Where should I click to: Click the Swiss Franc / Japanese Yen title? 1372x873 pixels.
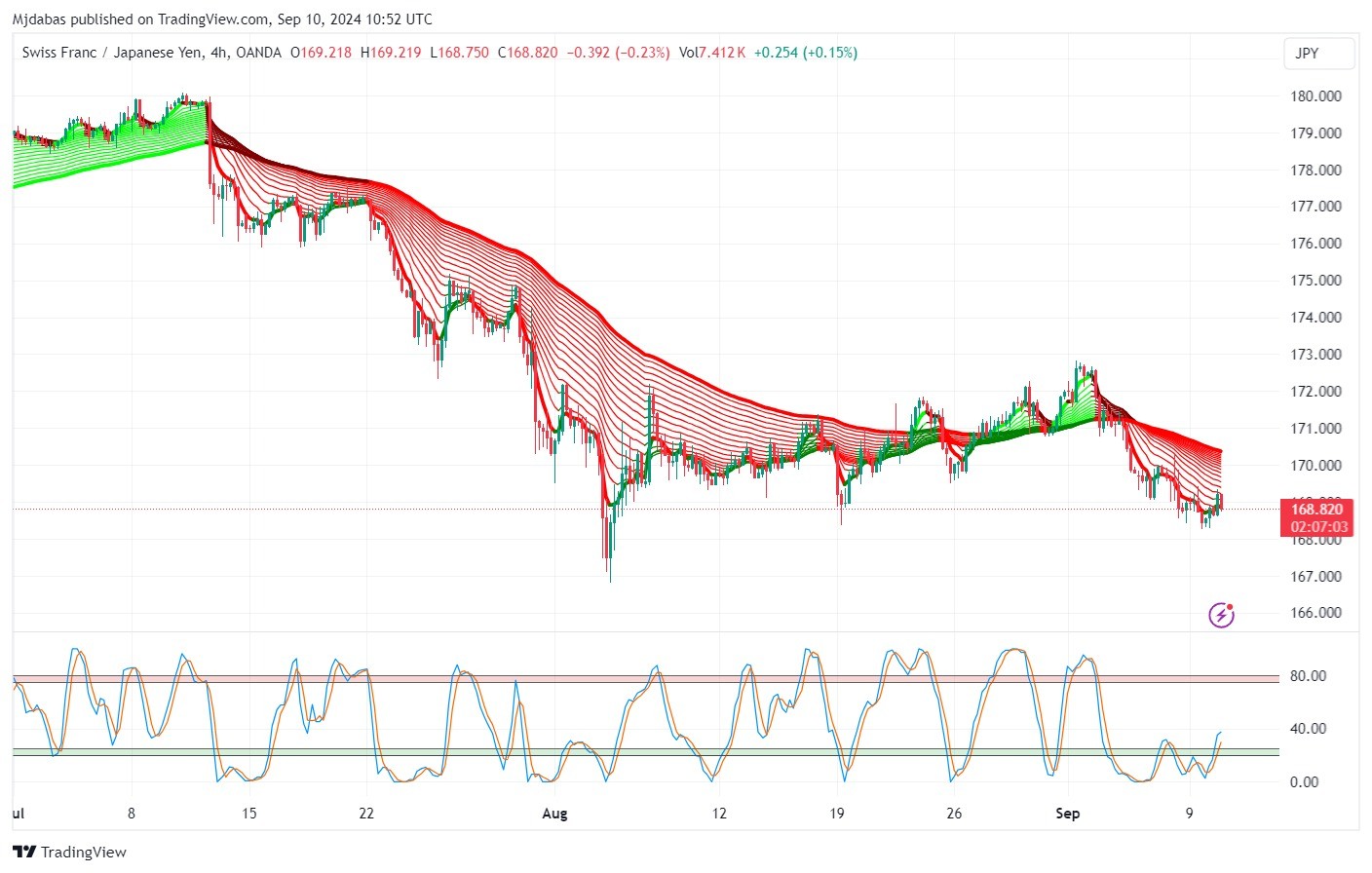pyautogui.click(x=111, y=53)
